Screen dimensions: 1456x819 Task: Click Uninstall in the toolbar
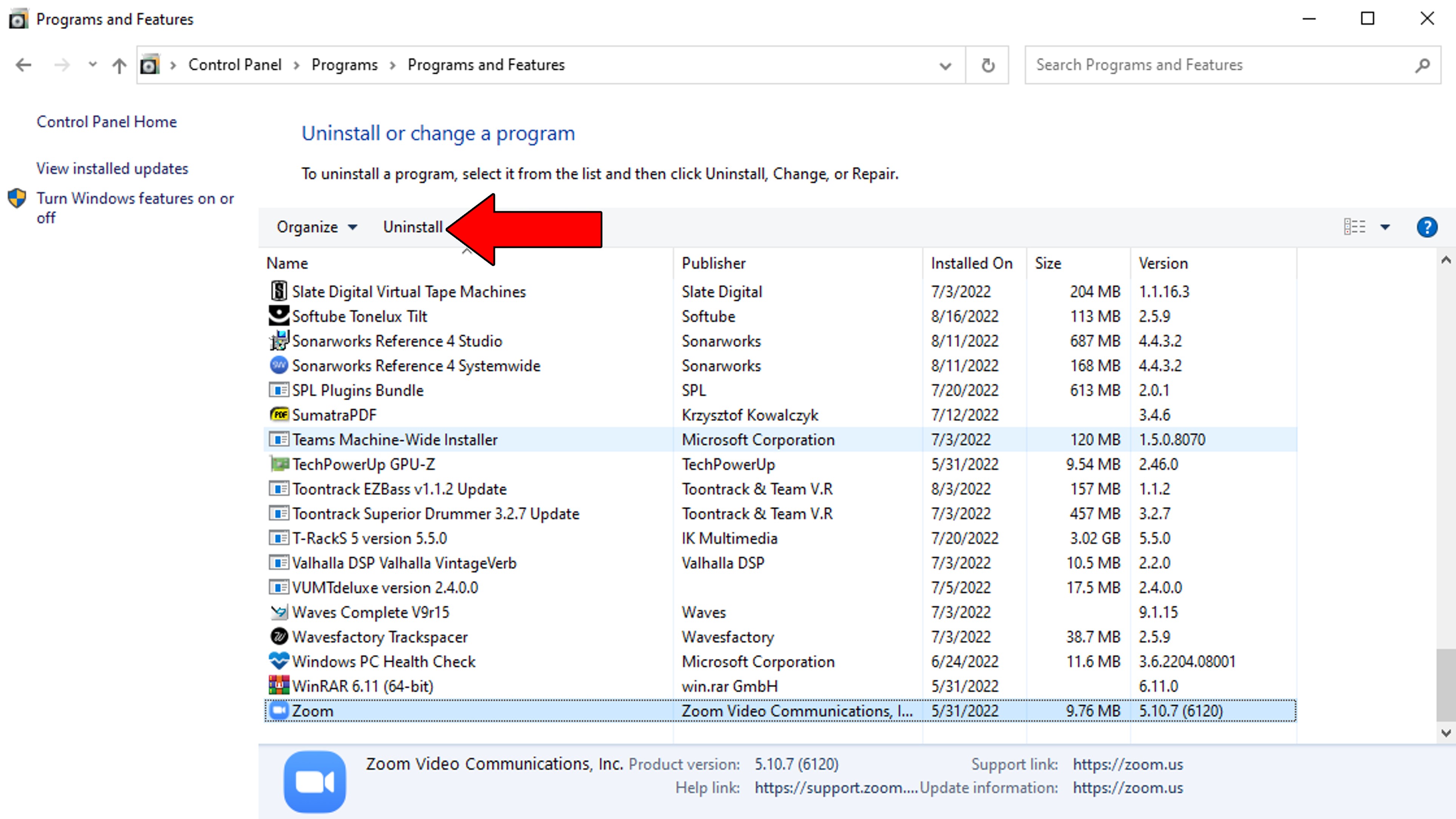413,227
